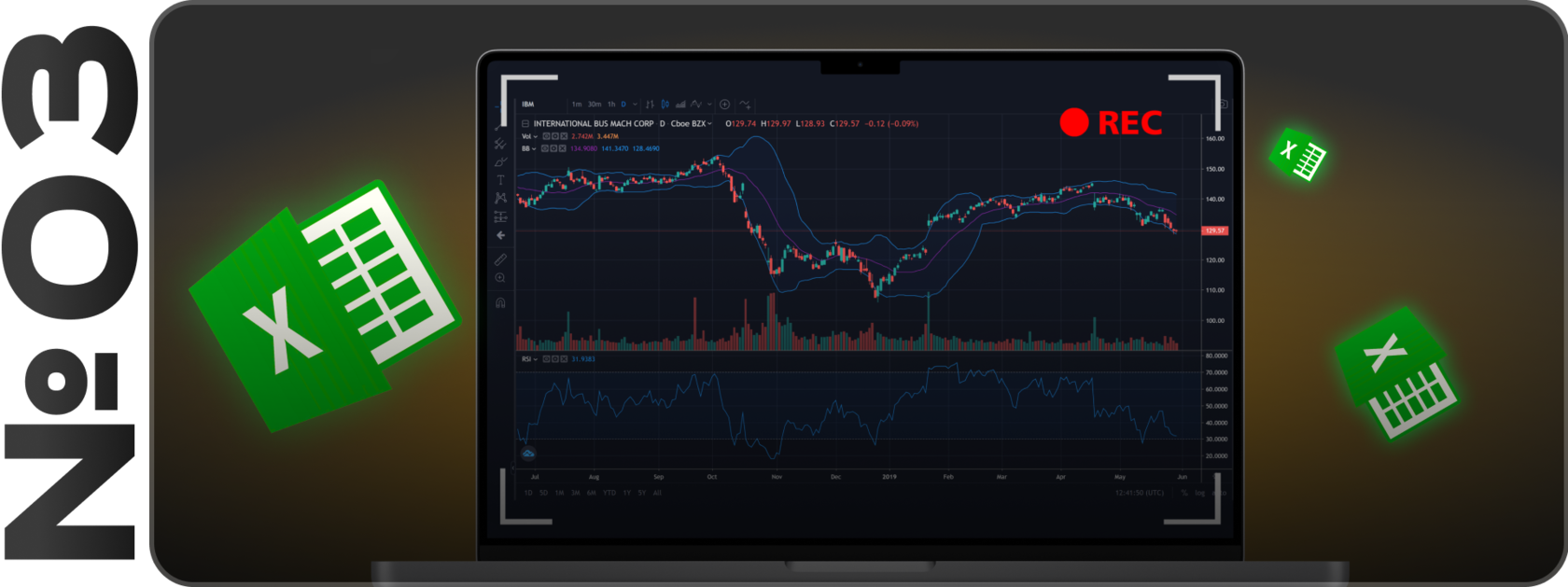Click the 12:41:50 (UTC) clock
Screen dimensions: 1568x587
point(1140,493)
